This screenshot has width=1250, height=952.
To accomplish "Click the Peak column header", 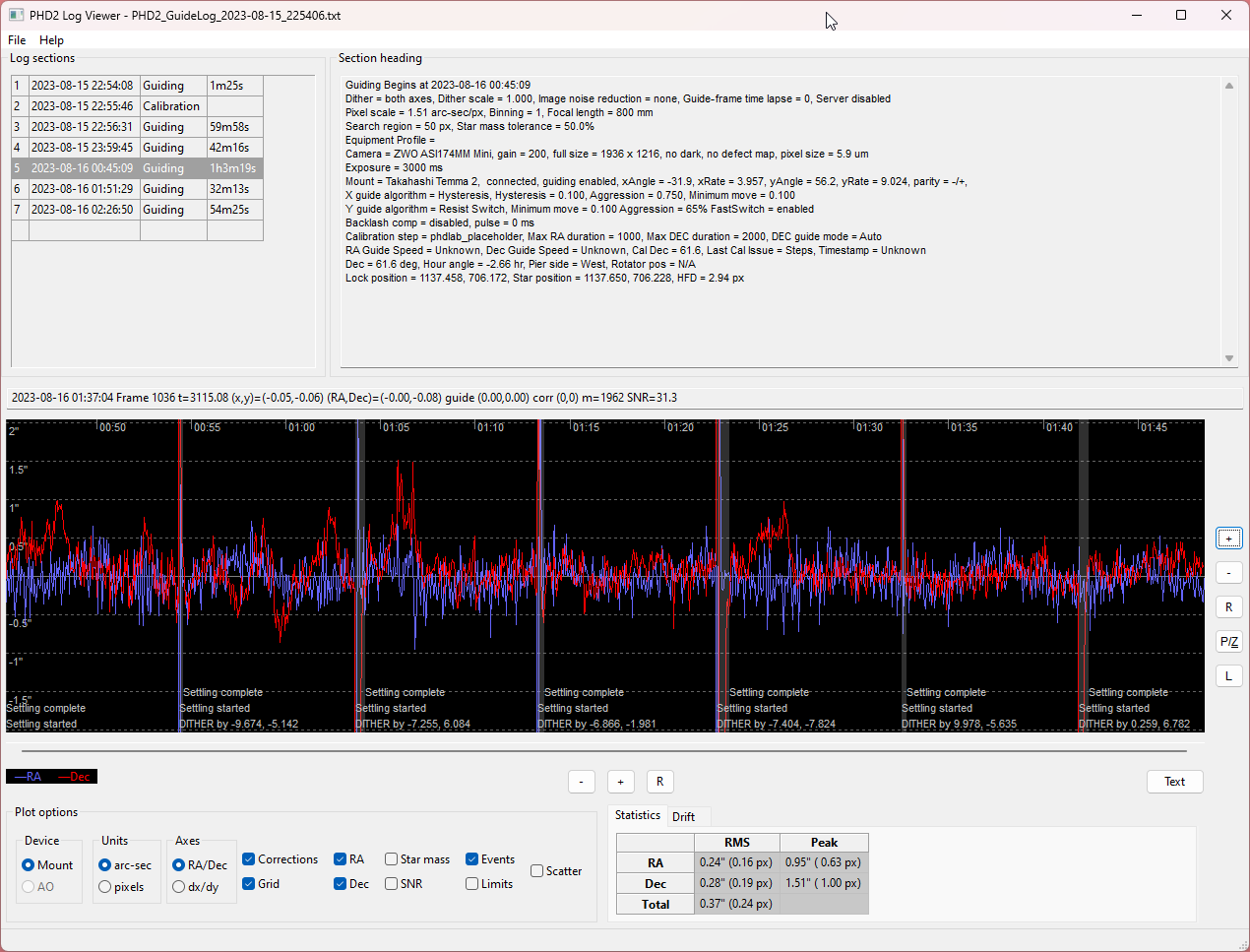I will pos(824,843).
